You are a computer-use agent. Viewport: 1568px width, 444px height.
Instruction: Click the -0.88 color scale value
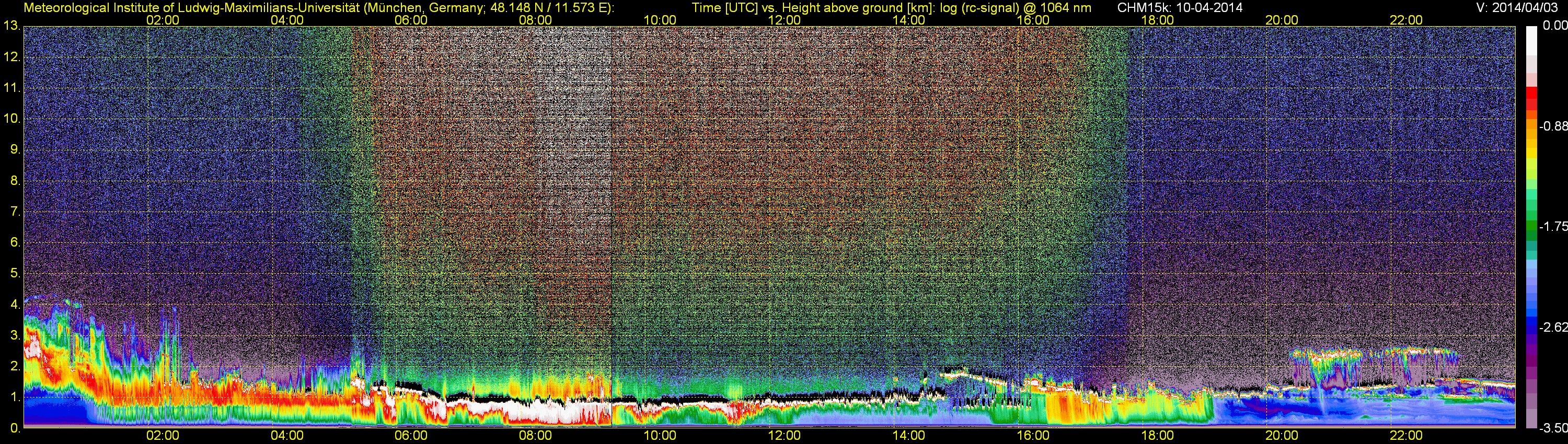[x=1553, y=126]
